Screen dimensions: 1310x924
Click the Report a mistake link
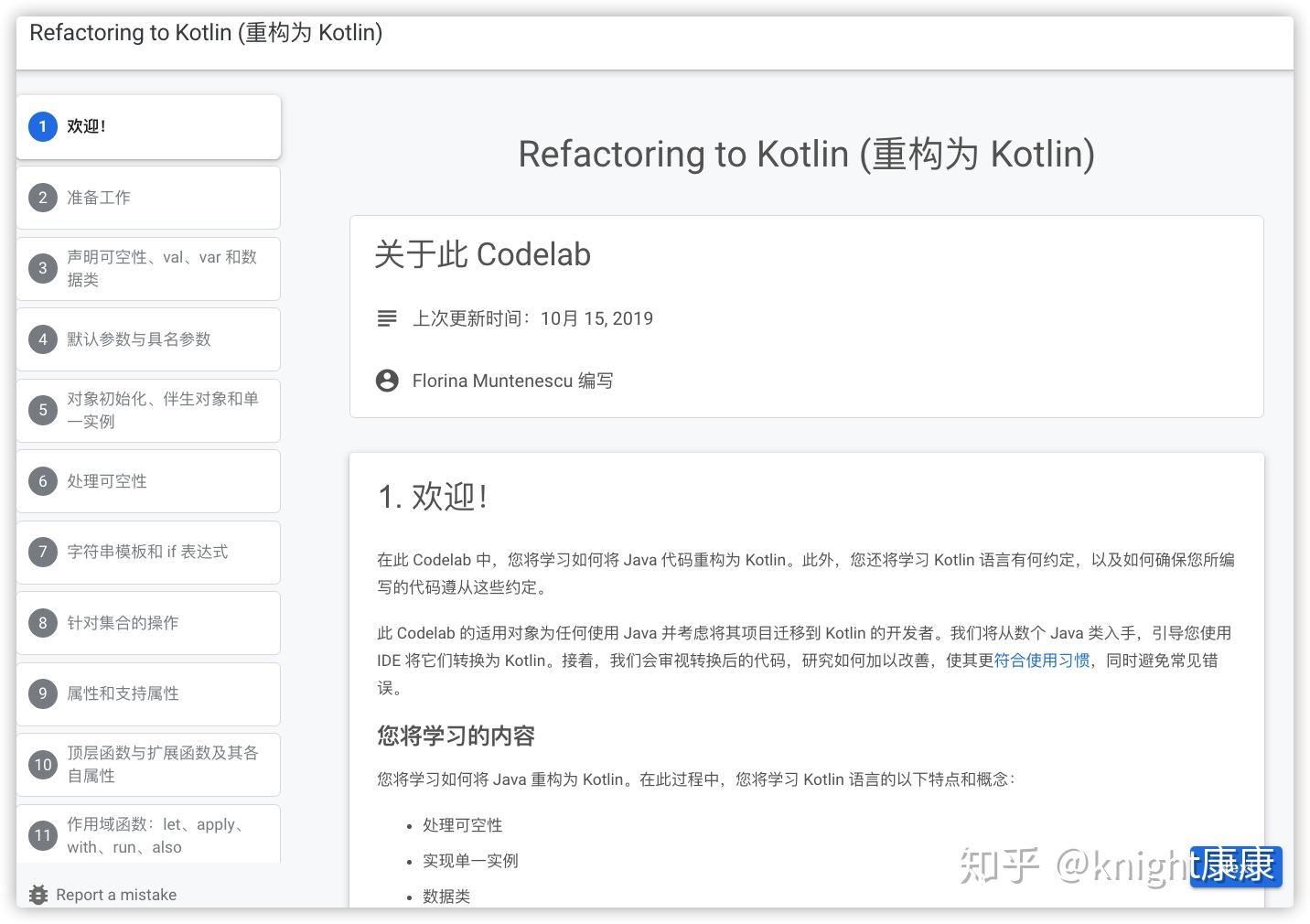coord(116,895)
